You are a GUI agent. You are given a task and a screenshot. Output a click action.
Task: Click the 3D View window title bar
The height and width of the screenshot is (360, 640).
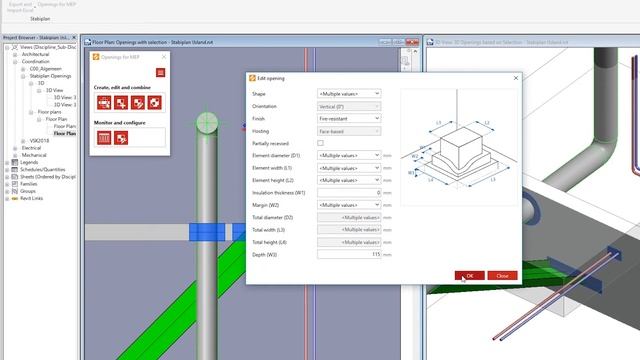pyautogui.click(x=533, y=42)
